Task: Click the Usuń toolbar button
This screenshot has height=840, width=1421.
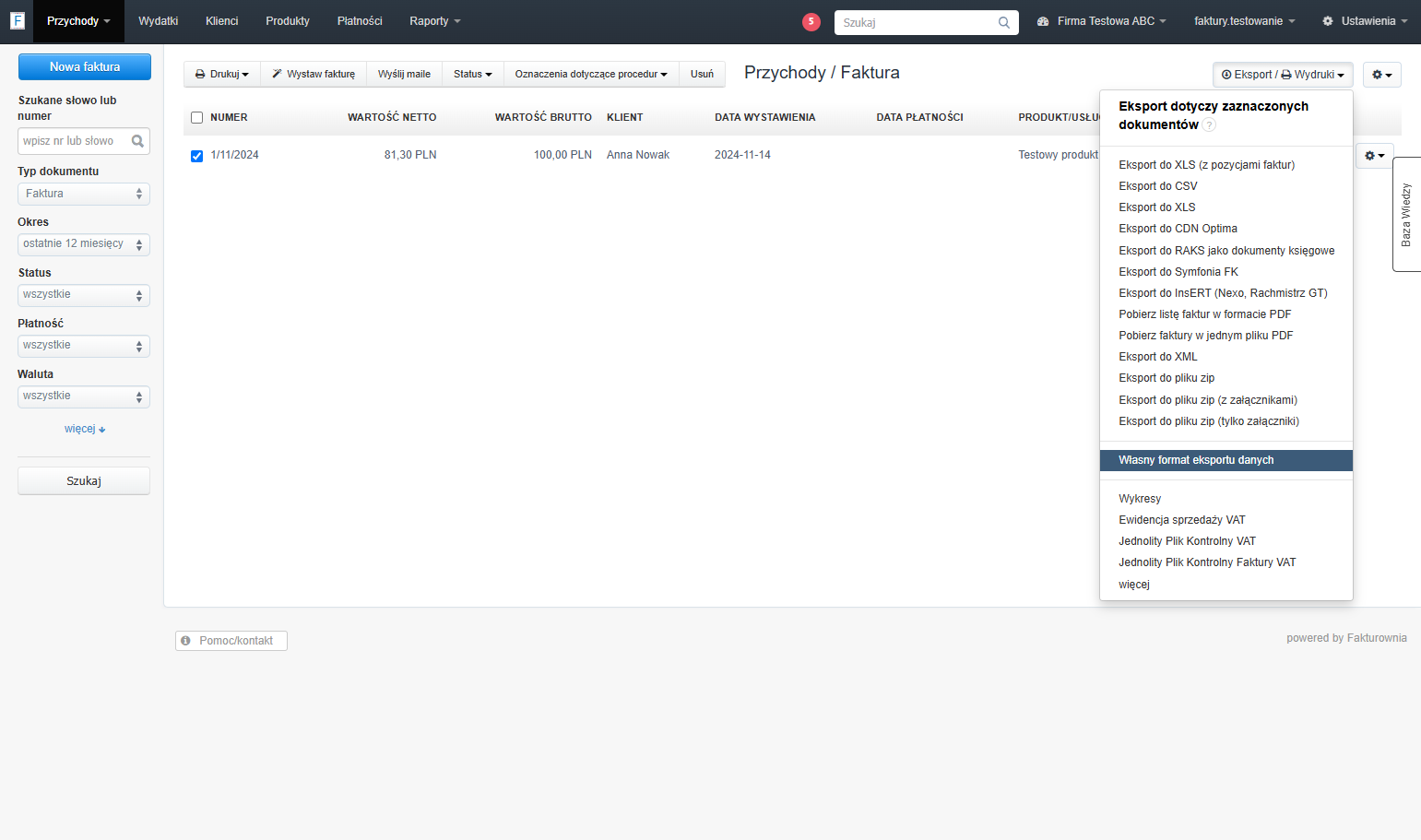Action: pyautogui.click(x=702, y=74)
